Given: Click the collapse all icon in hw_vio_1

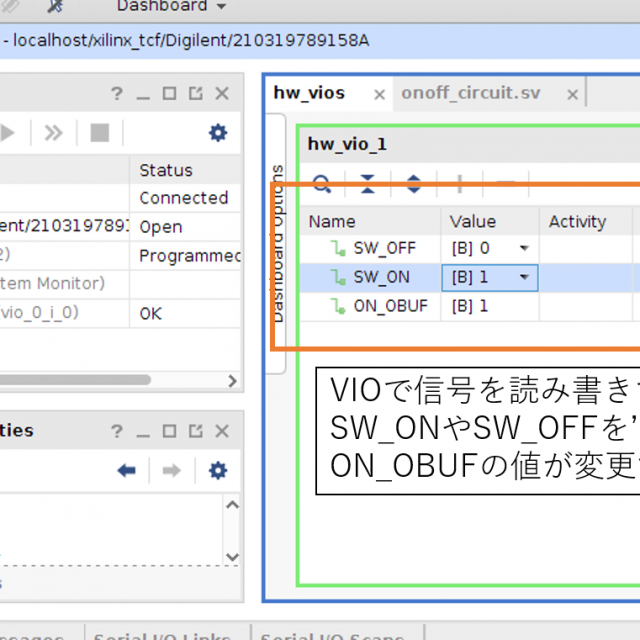Looking at the screenshot, I should (x=368, y=184).
